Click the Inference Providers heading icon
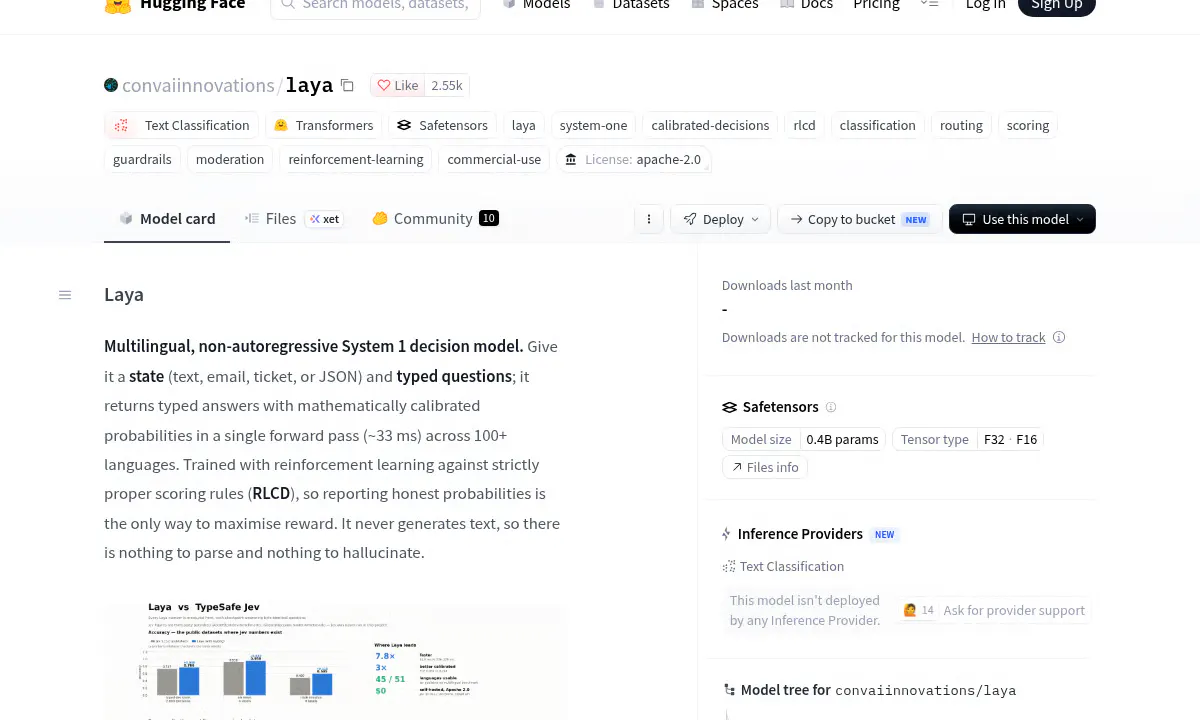This screenshot has width=1200, height=720. click(727, 534)
